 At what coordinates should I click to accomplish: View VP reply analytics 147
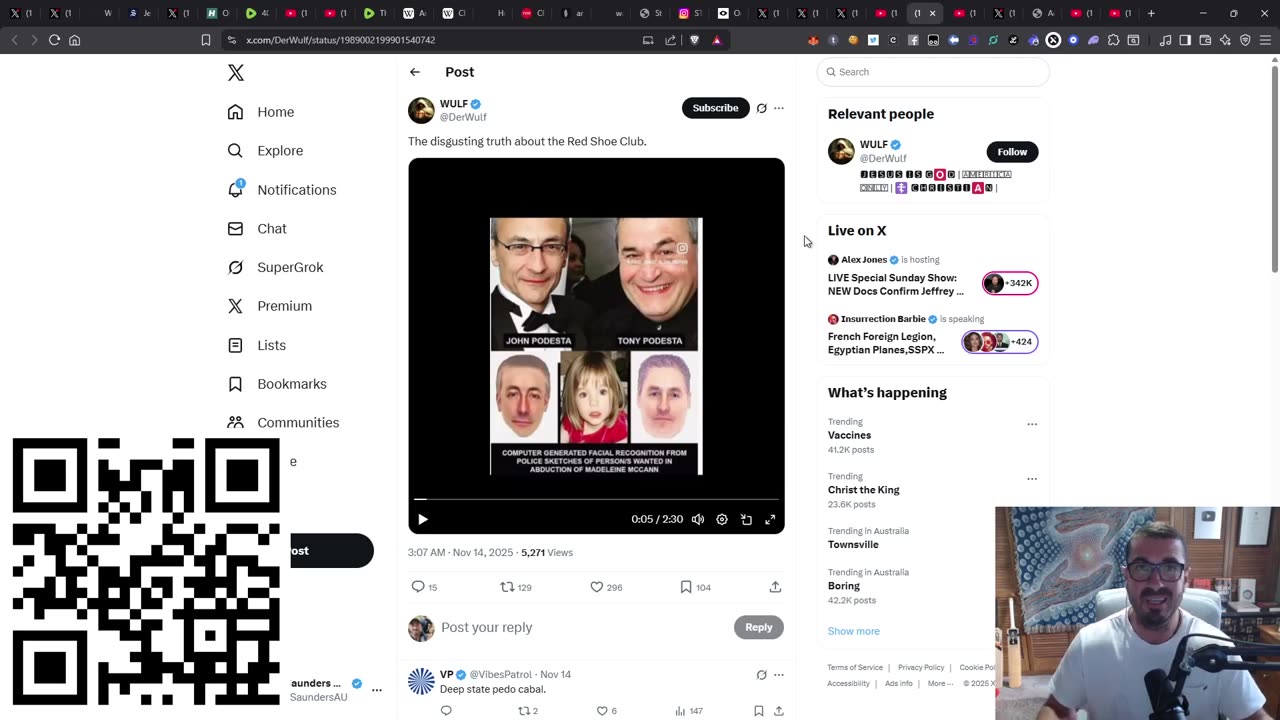[x=688, y=711]
